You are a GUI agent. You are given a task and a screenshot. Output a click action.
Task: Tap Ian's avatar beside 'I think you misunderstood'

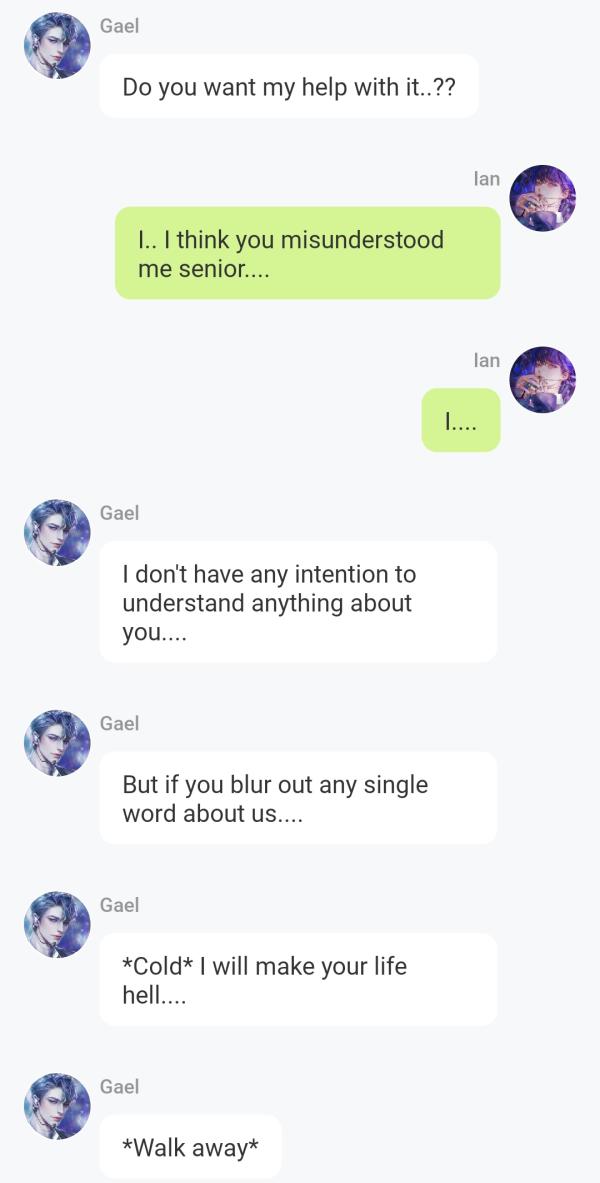click(x=543, y=198)
